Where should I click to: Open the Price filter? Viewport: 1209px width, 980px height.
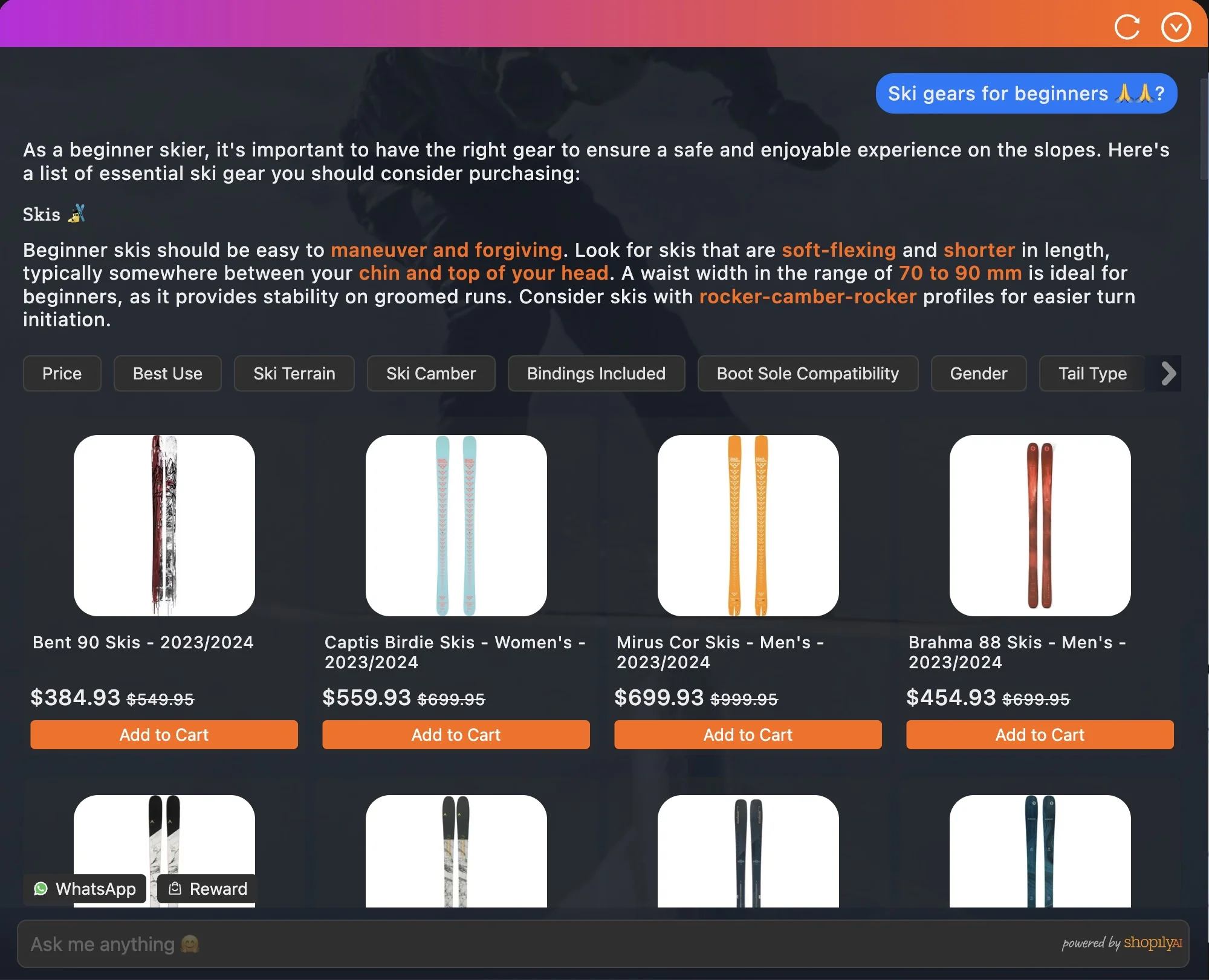click(x=62, y=373)
